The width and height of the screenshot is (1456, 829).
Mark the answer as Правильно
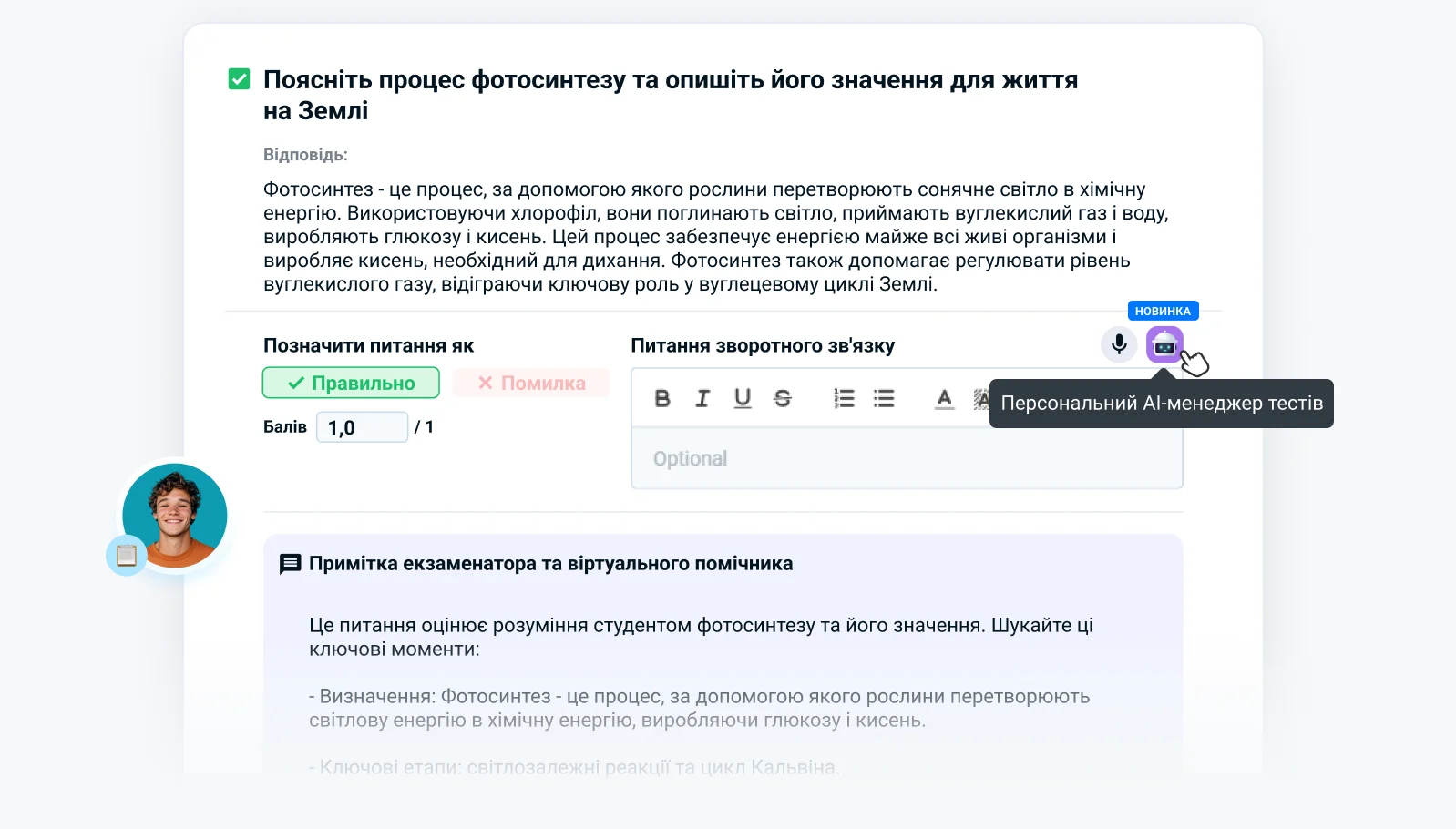pyautogui.click(x=351, y=383)
